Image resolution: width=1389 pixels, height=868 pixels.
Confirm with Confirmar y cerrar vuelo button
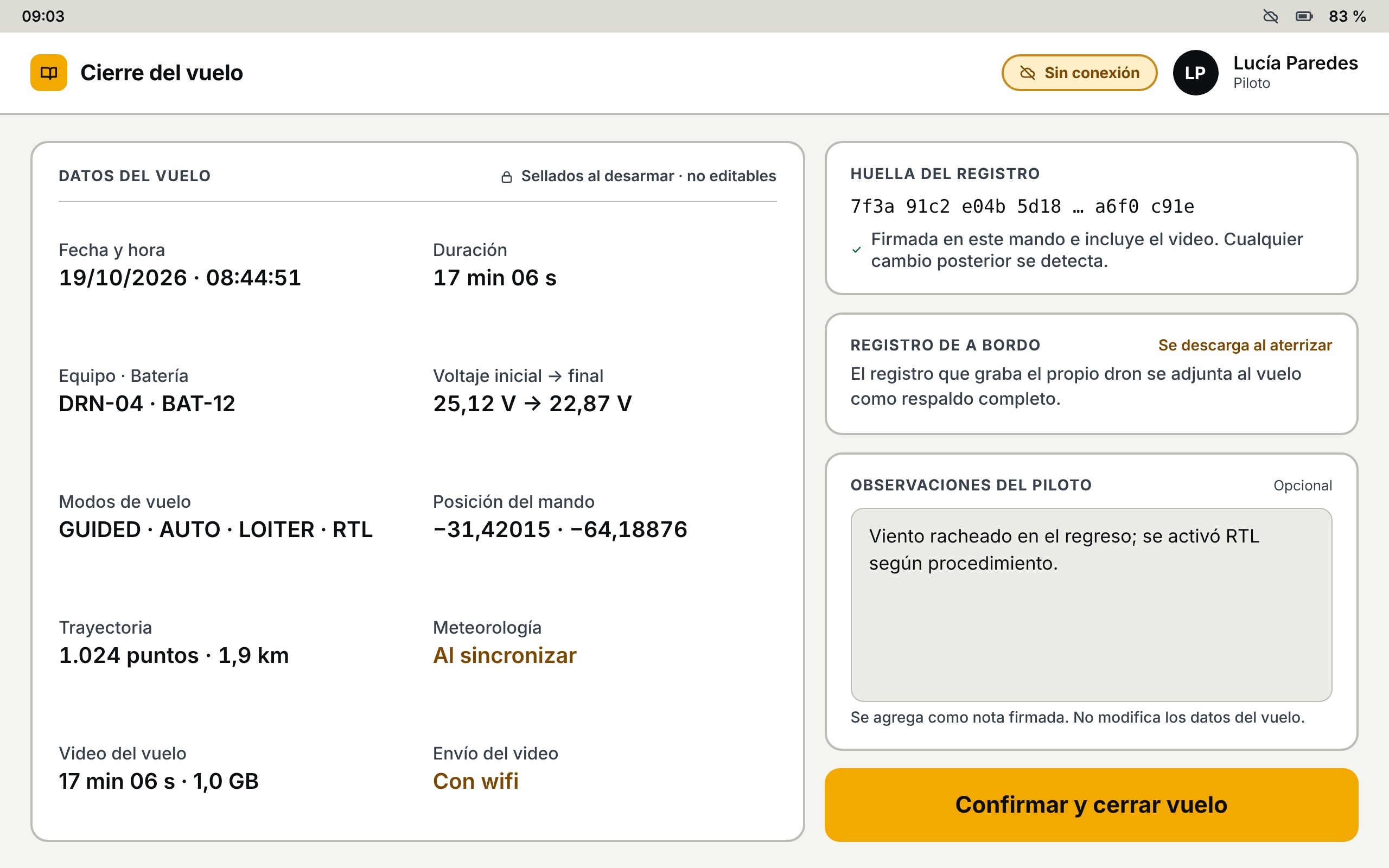[1091, 805]
